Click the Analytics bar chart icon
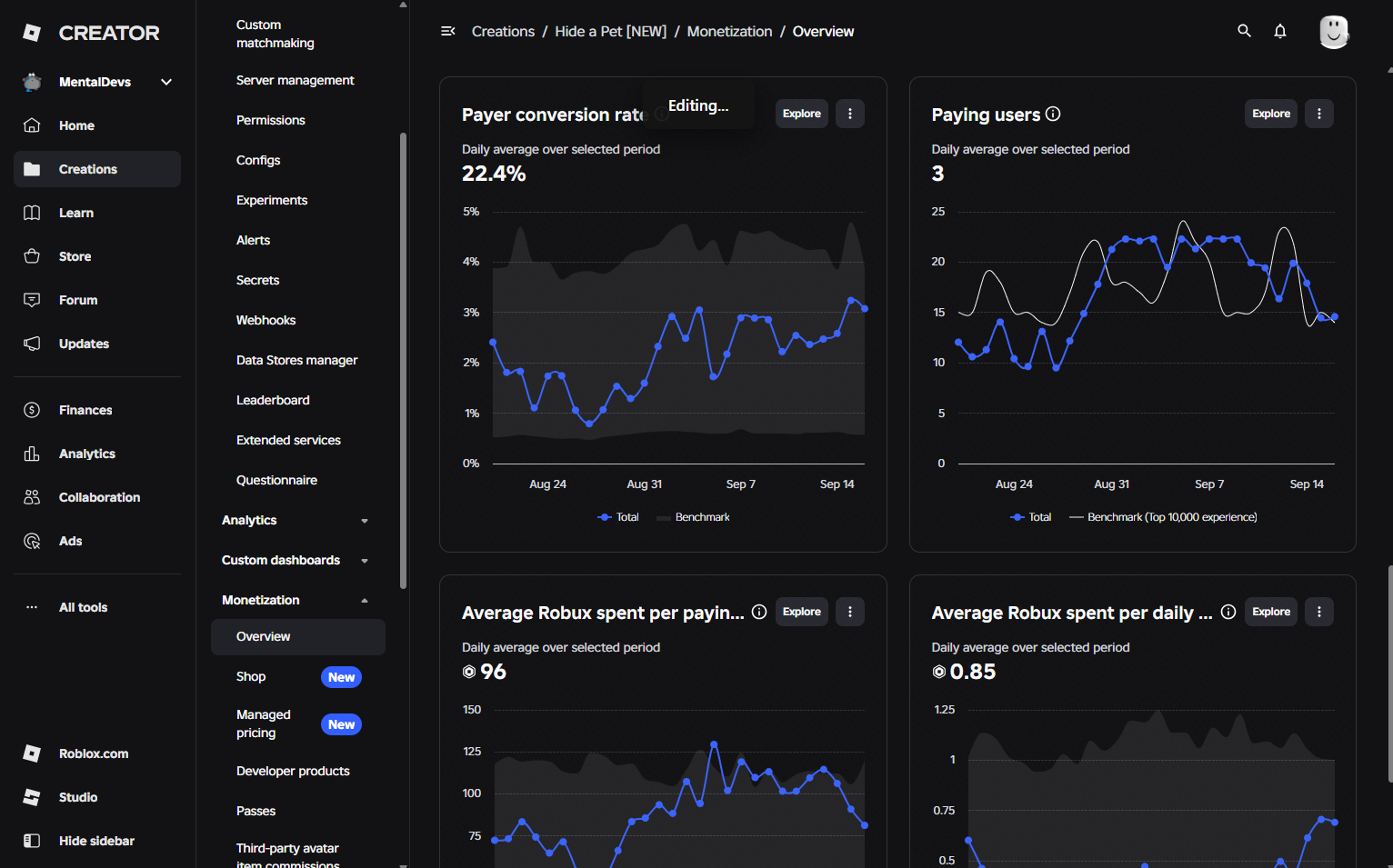The width and height of the screenshot is (1393, 868). click(32, 454)
